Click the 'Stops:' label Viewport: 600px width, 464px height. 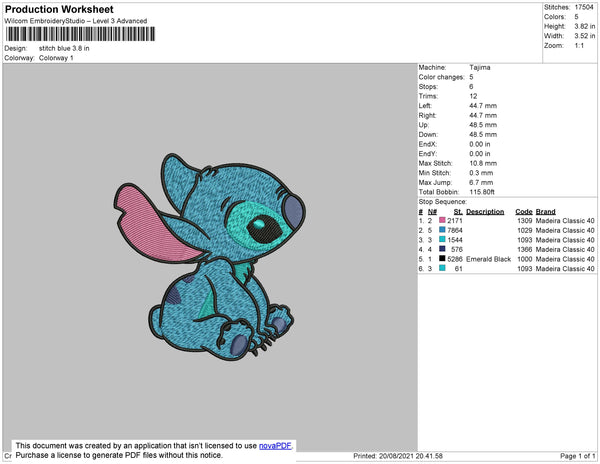point(428,86)
